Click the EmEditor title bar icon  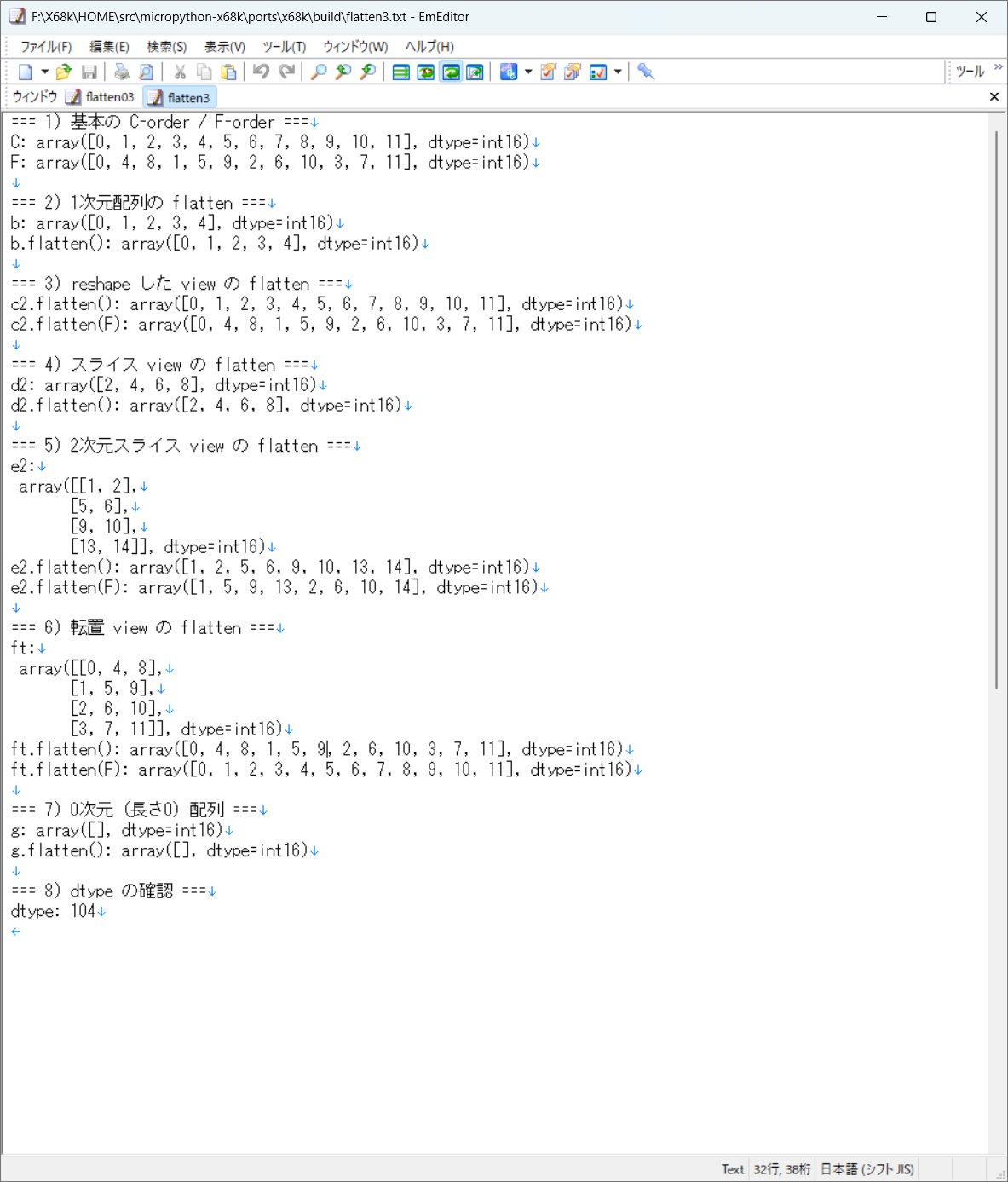point(17,16)
